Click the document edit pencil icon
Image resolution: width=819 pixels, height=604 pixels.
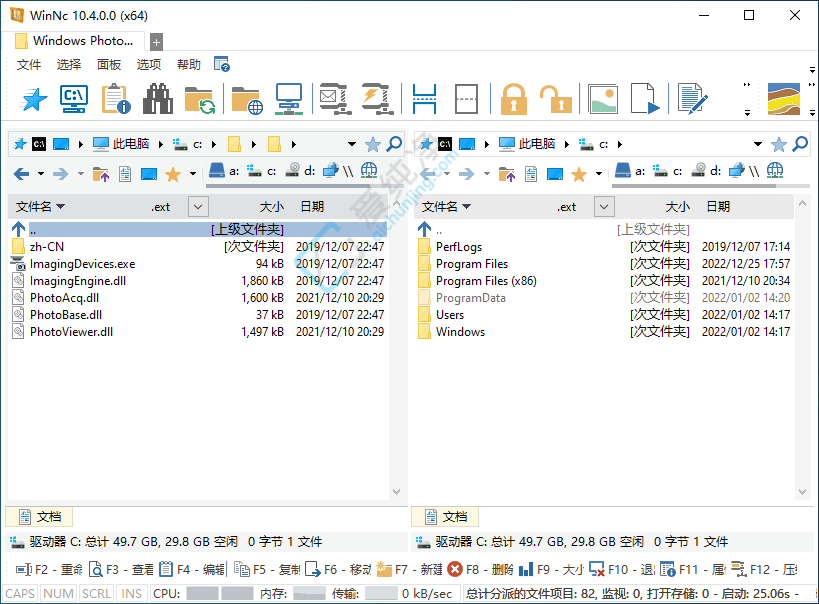(x=692, y=98)
